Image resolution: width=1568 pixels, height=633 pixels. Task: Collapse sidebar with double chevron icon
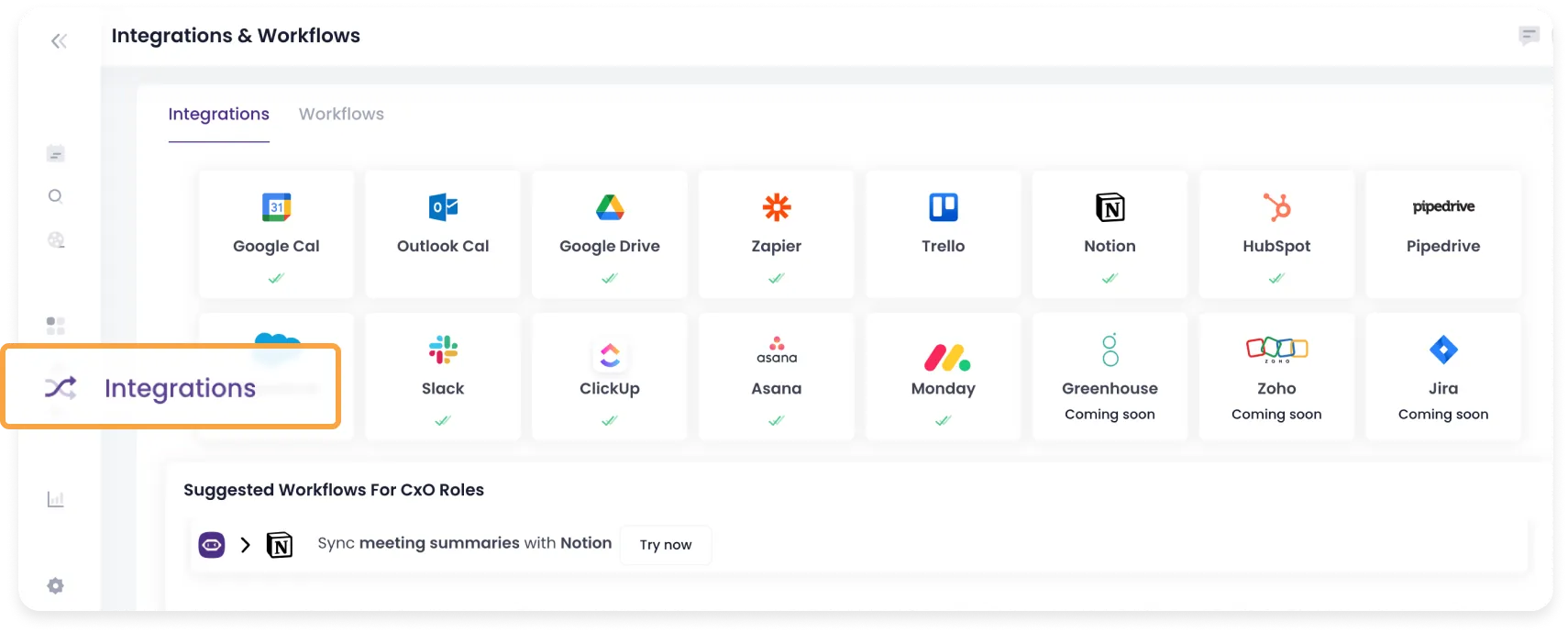[x=59, y=40]
